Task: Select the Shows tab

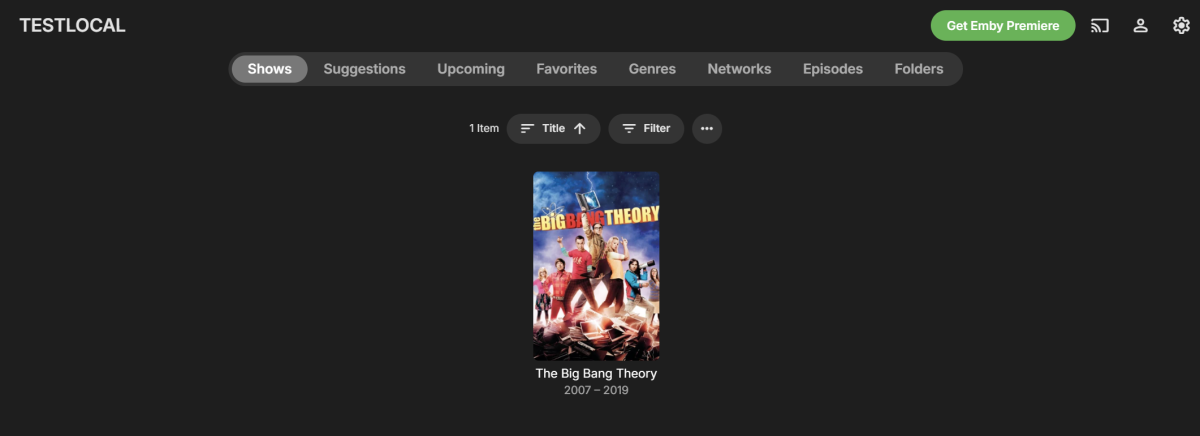Action: [270, 69]
